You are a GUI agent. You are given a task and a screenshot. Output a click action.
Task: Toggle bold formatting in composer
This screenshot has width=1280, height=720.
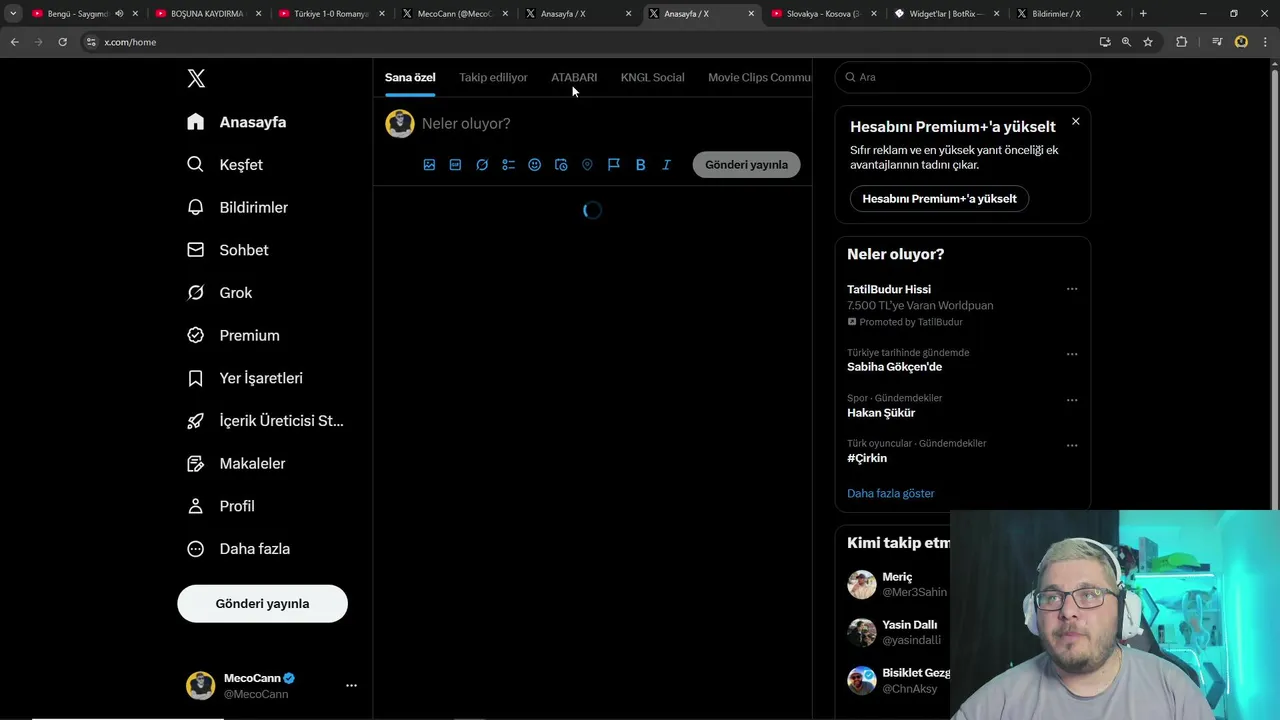pos(640,165)
